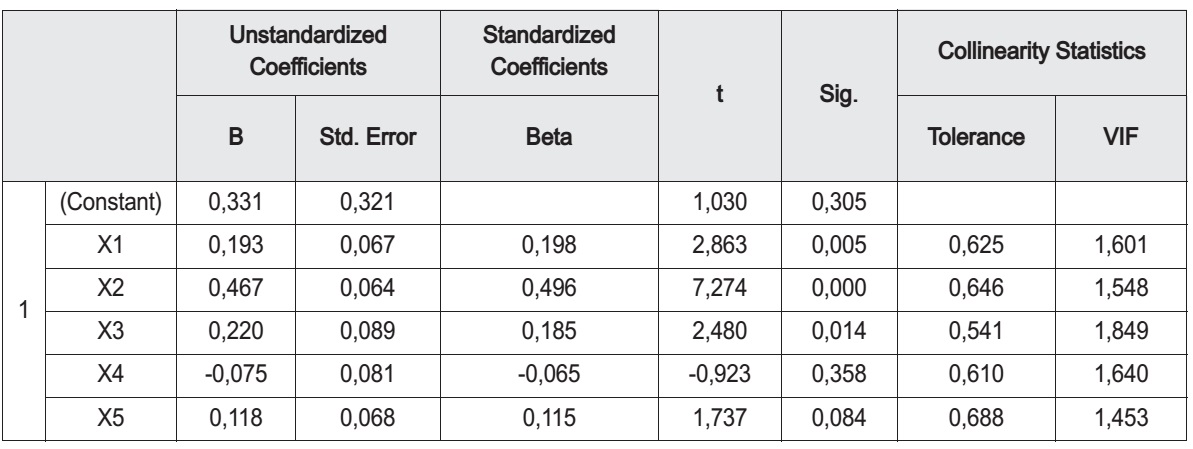This screenshot has width=1193, height=449.
Task: Select the Beta column header
Action: click(549, 138)
